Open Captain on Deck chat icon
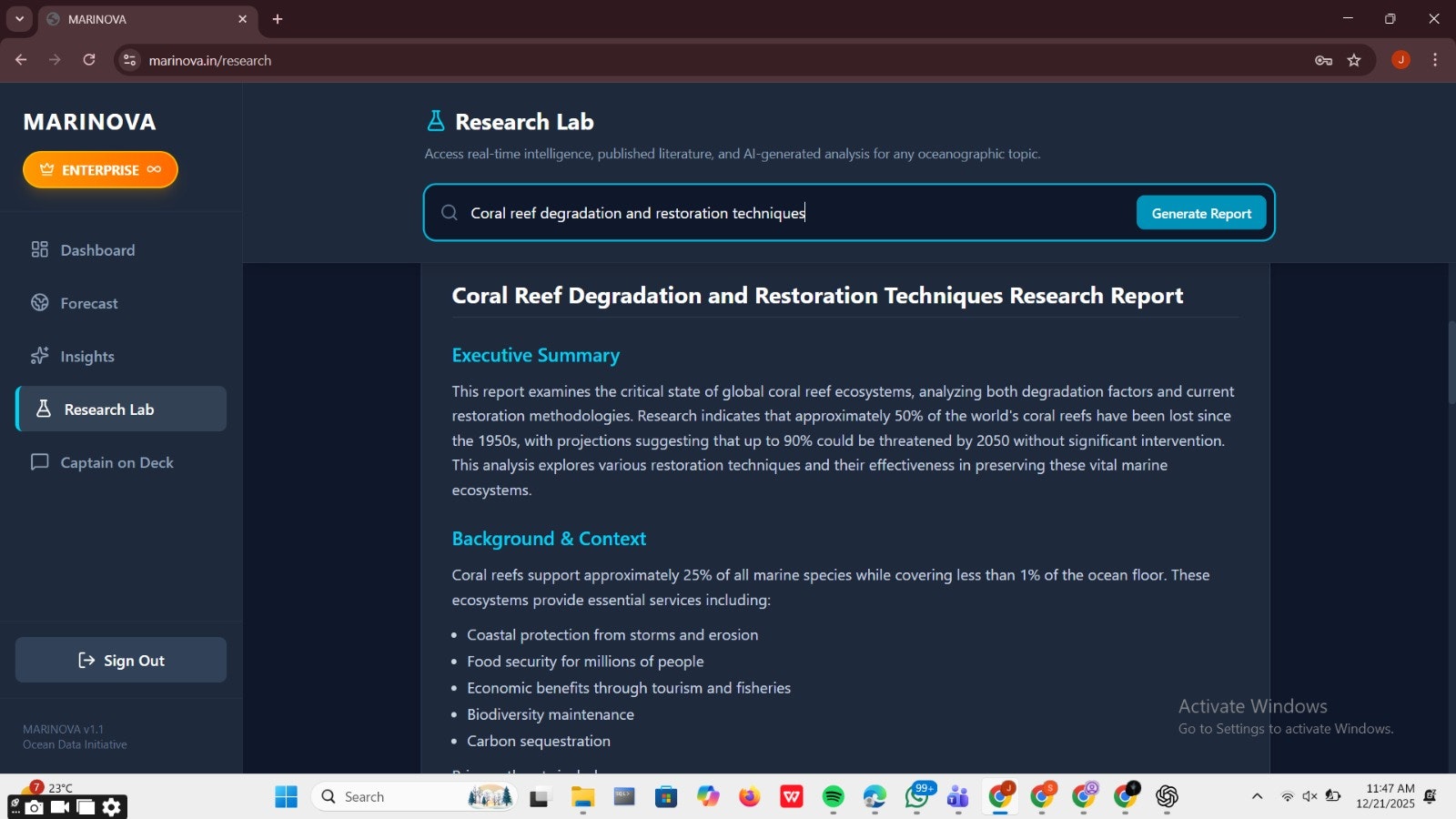 point(40,462)
